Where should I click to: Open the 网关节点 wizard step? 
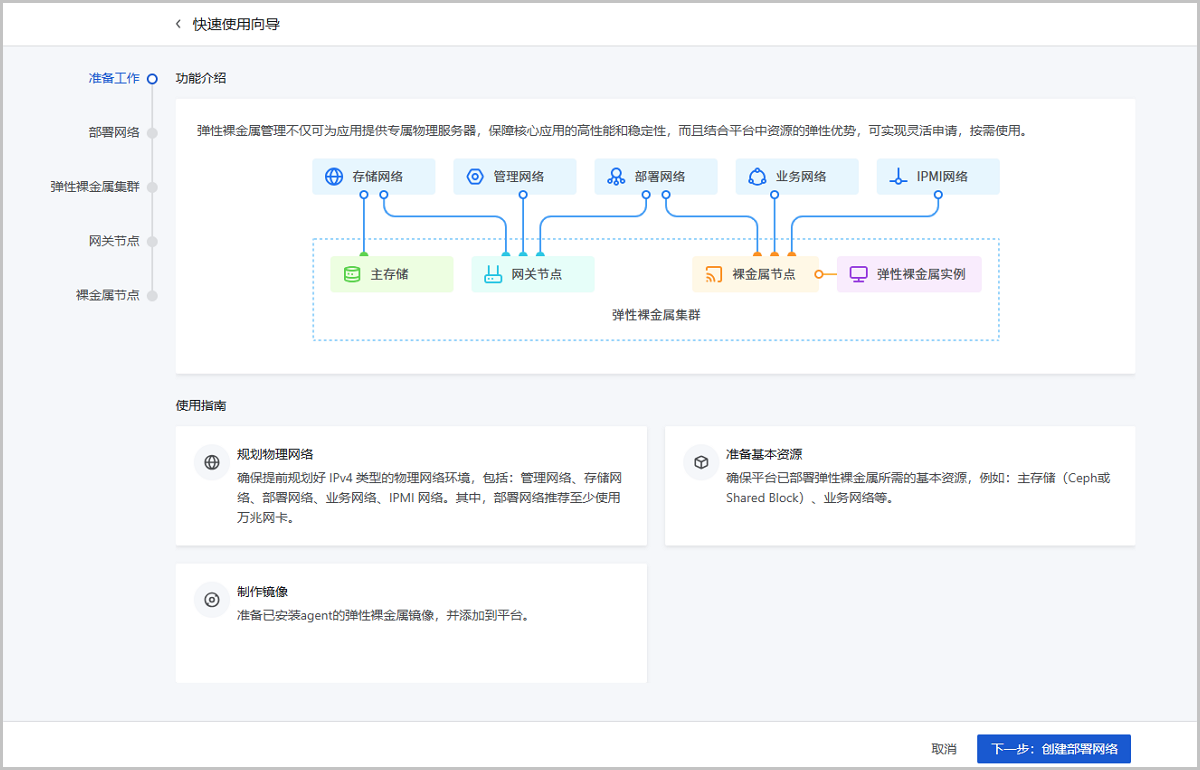click(x=114, y=241)
